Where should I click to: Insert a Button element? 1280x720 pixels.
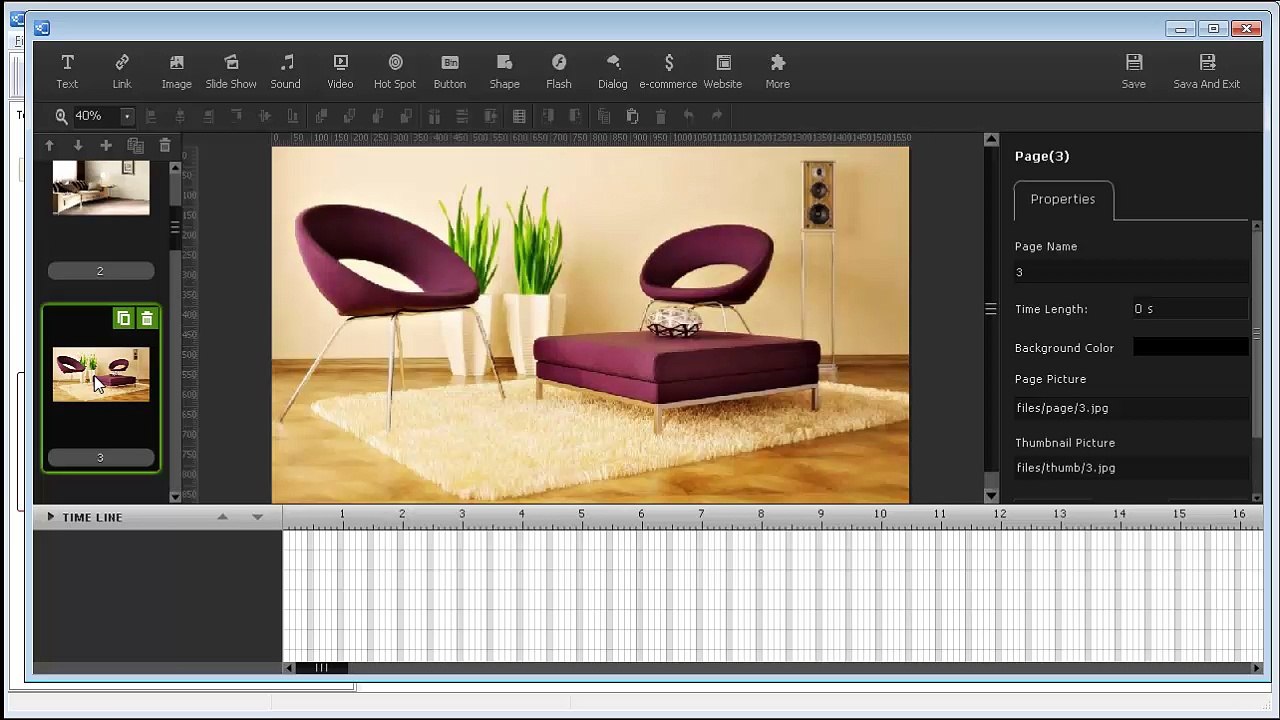pos(450,72)
